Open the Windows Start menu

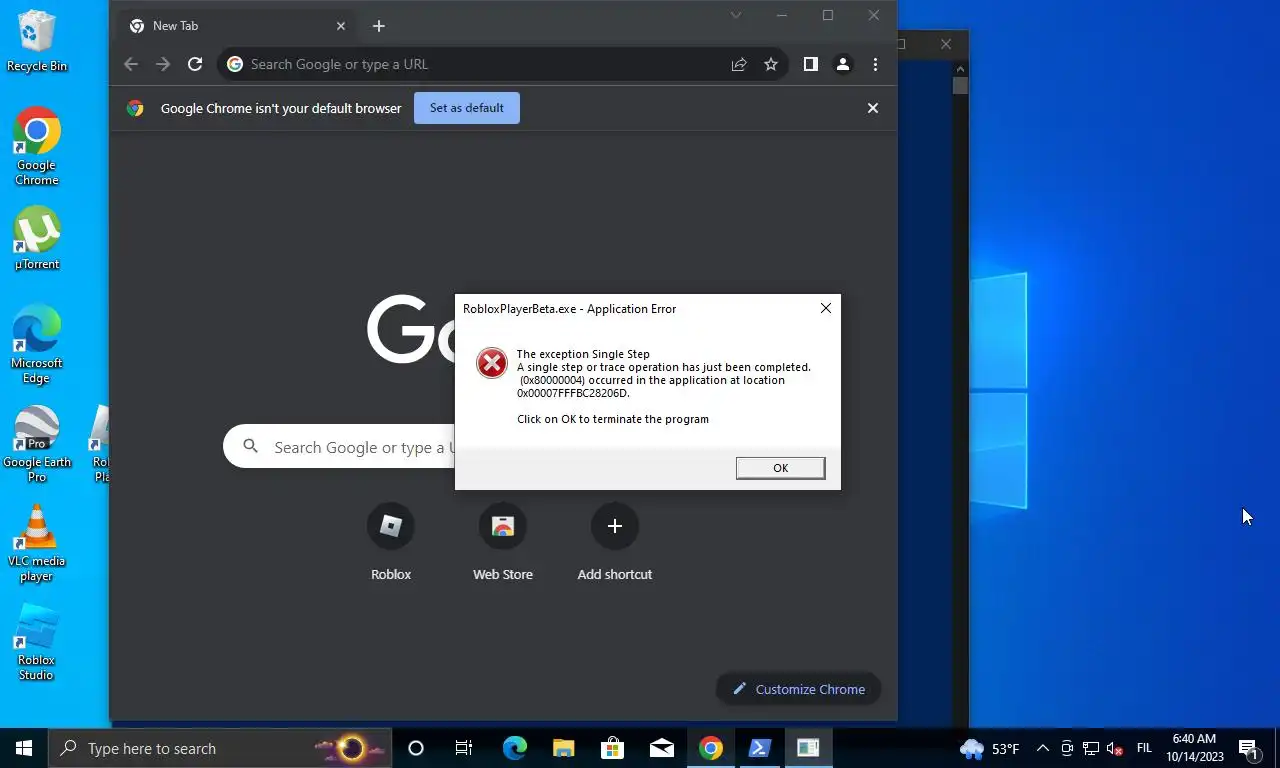24,748
